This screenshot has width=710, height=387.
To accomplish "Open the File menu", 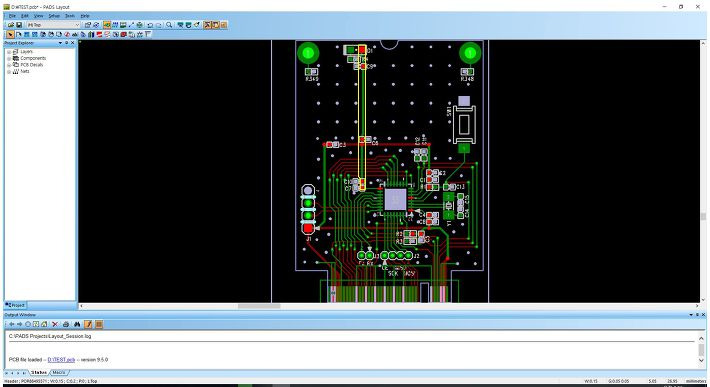I will 13,16.
